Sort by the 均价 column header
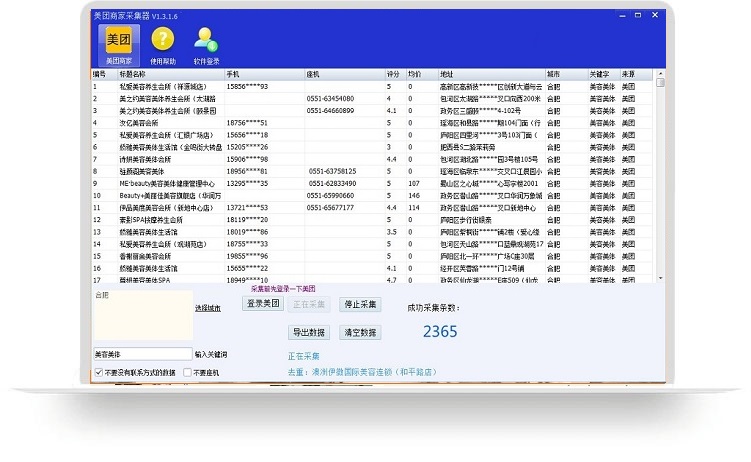Viewport: 751px width, 462px height. tap(422, 74)
